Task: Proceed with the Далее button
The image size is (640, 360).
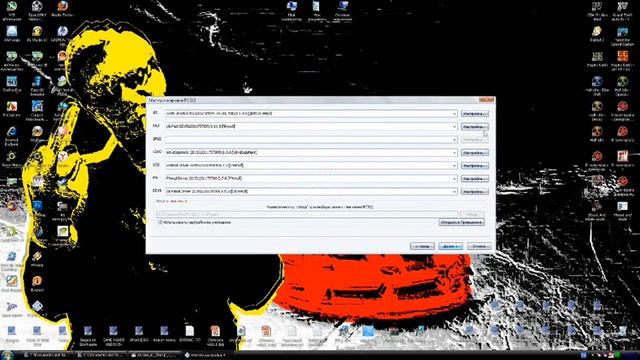Action: [451, 246]
